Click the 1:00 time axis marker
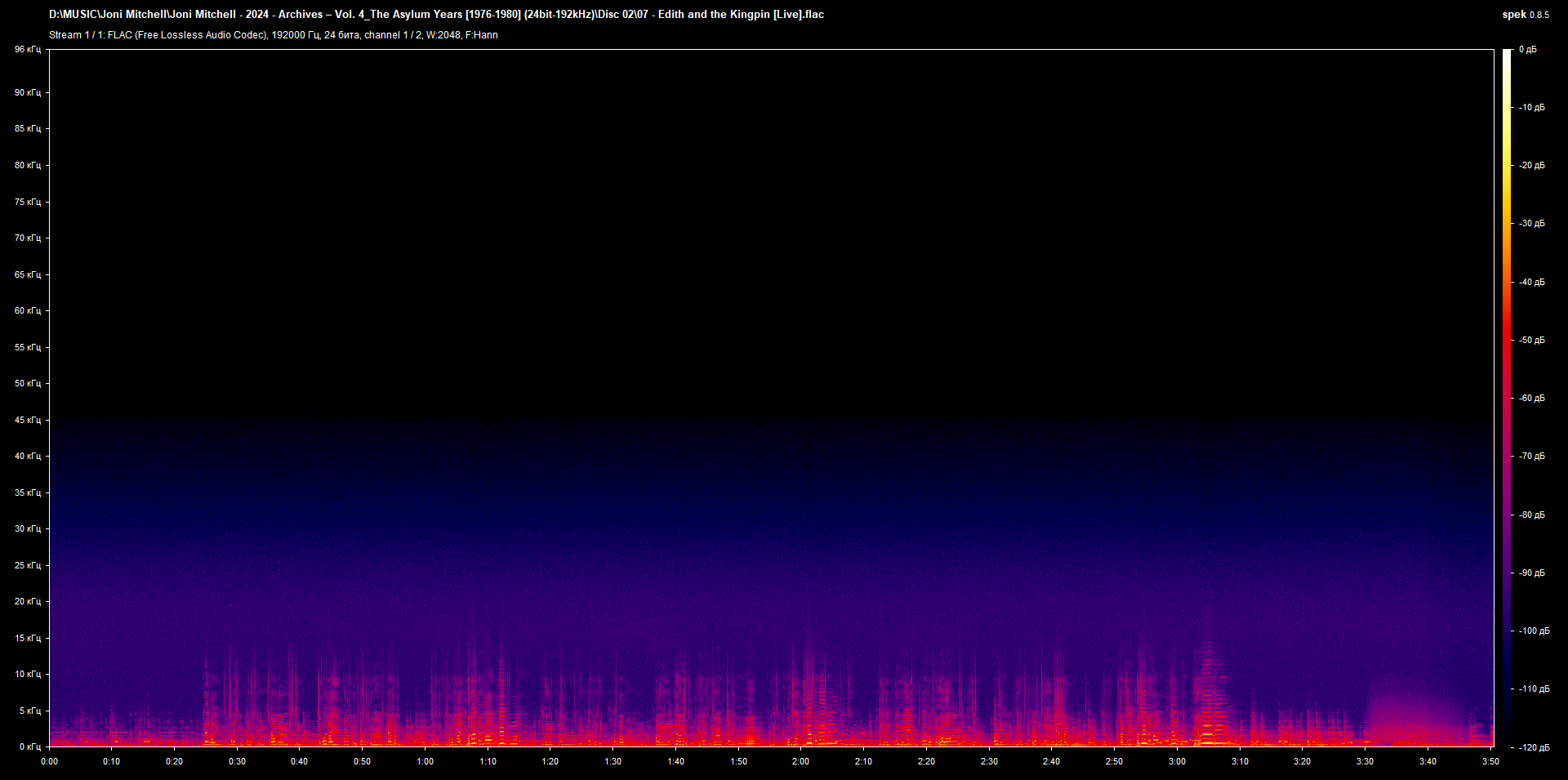Viewport: 1568px width, 780px height. [425, 761]
